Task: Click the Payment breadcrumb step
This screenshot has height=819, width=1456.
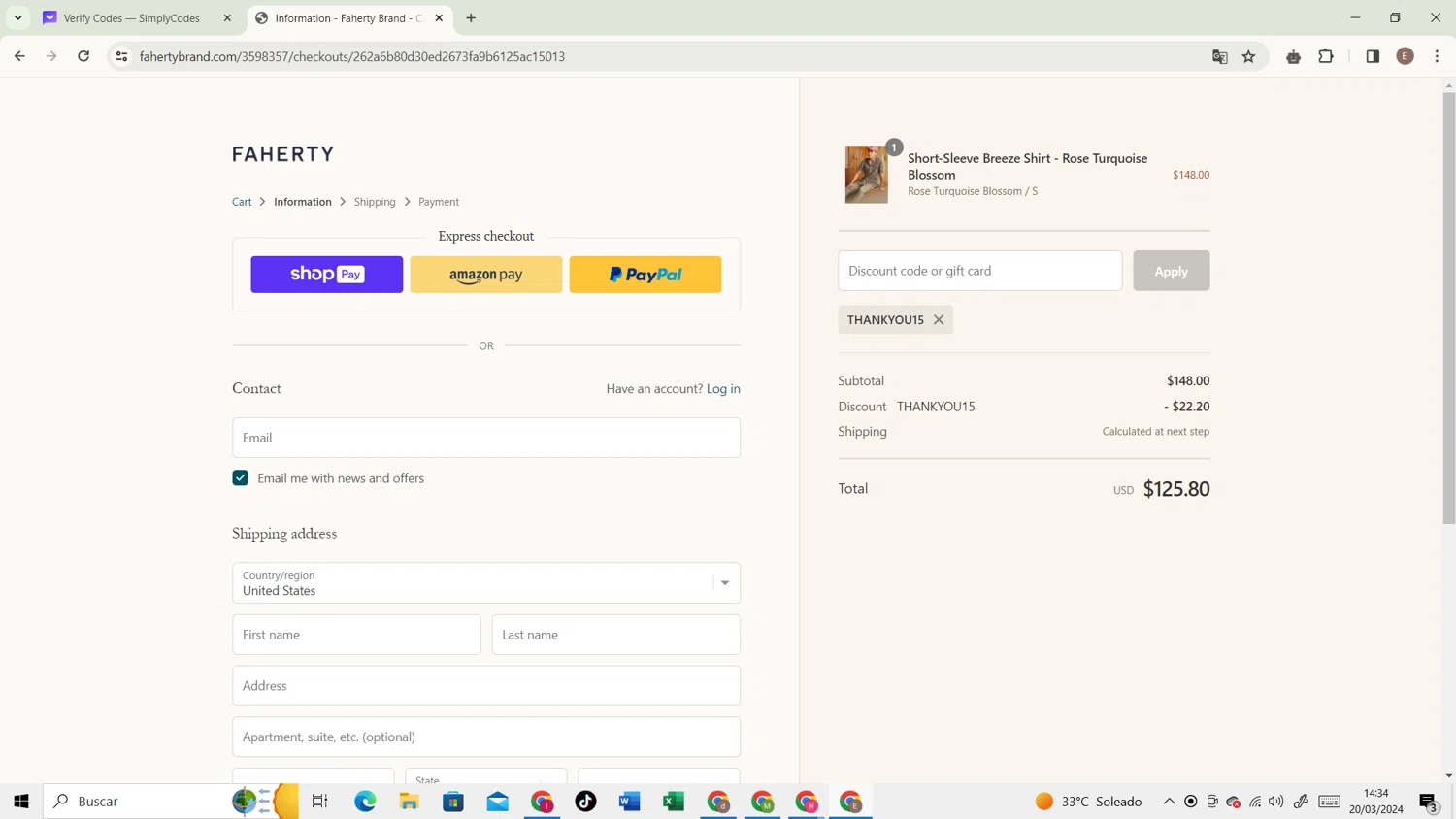Action: click(439, 202)
